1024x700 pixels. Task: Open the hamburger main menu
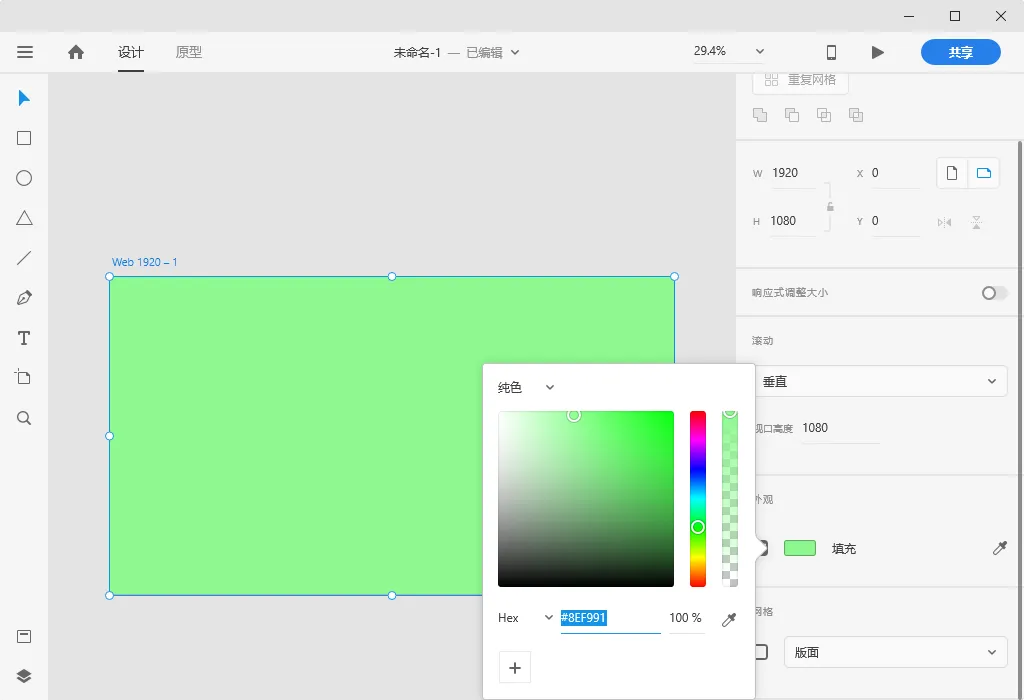coord(25,52)
